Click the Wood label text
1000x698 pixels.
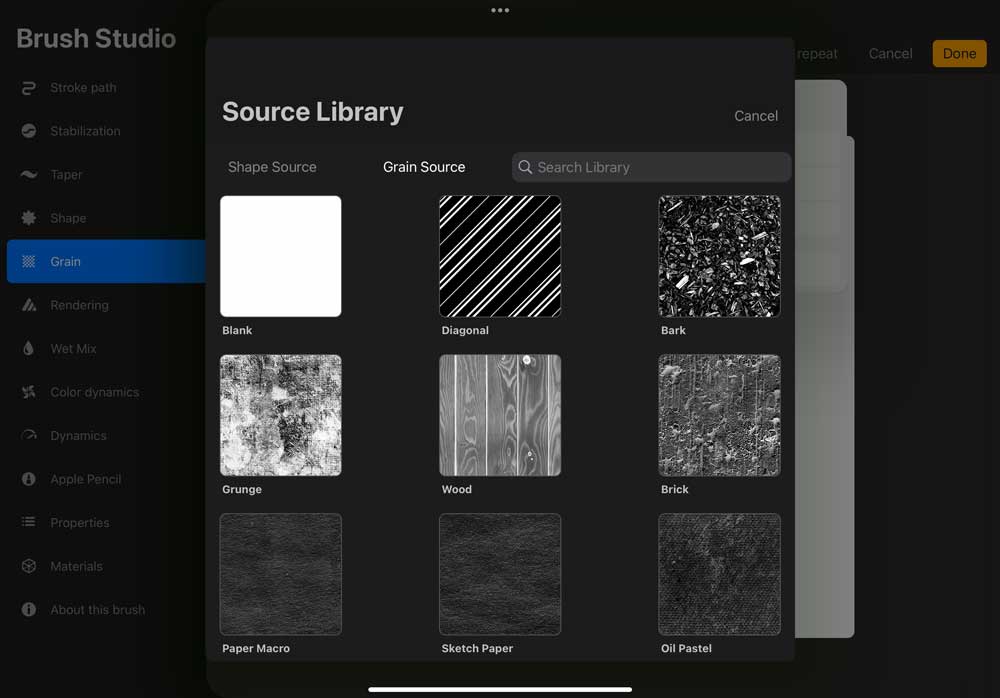[457, 489]
